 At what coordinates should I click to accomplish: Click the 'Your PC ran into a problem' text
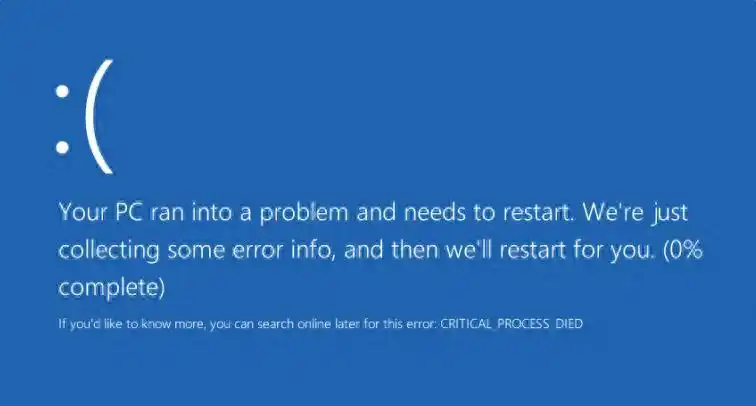[203, 213]
